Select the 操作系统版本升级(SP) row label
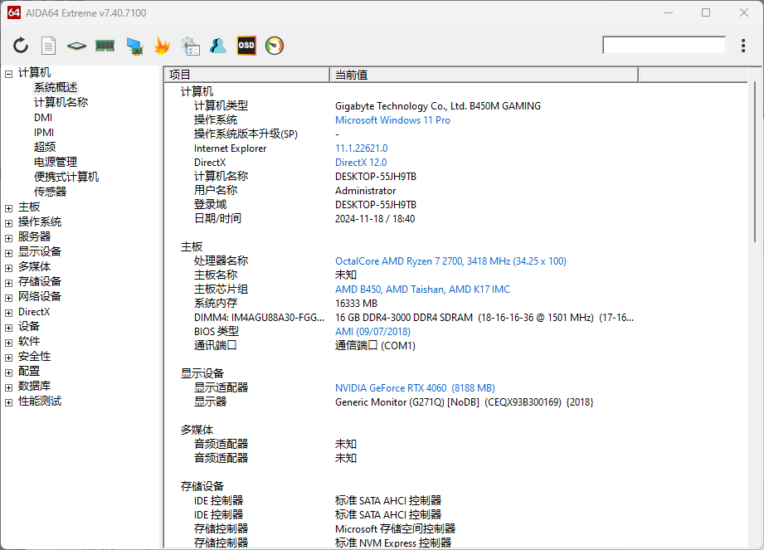This screenshot has height=550, width=764. click(x=246, y=134)
